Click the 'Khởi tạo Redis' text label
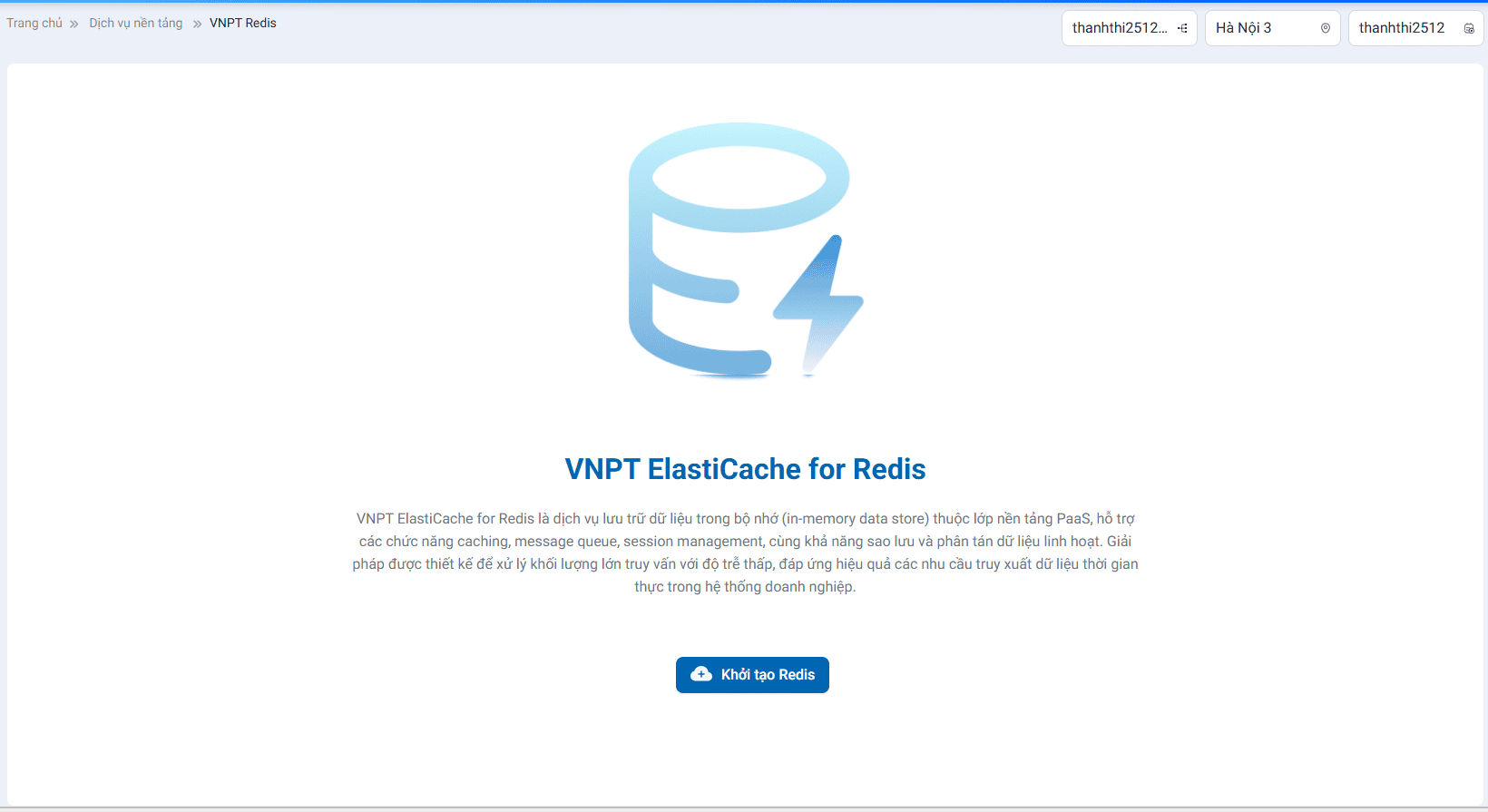Screen dimensions: 1488x812 [768, 674]
